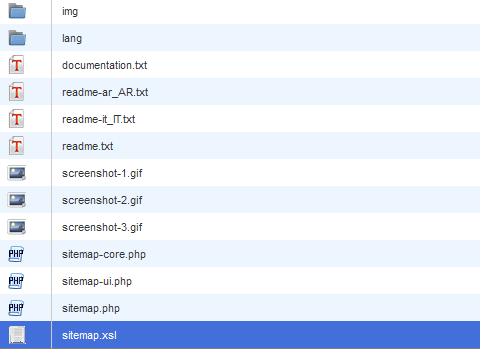Click the text icon next to readme-ar_AR.txt

pos(16,92)
